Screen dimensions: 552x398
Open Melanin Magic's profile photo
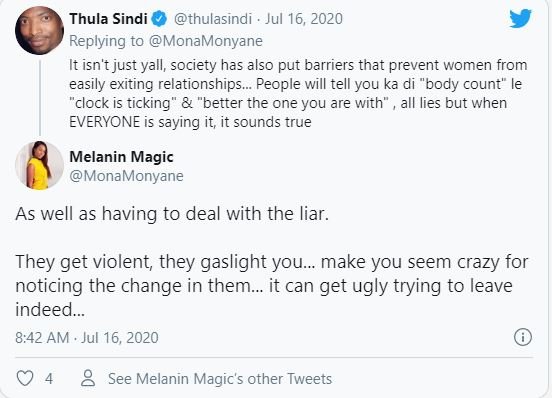(39, 165)
